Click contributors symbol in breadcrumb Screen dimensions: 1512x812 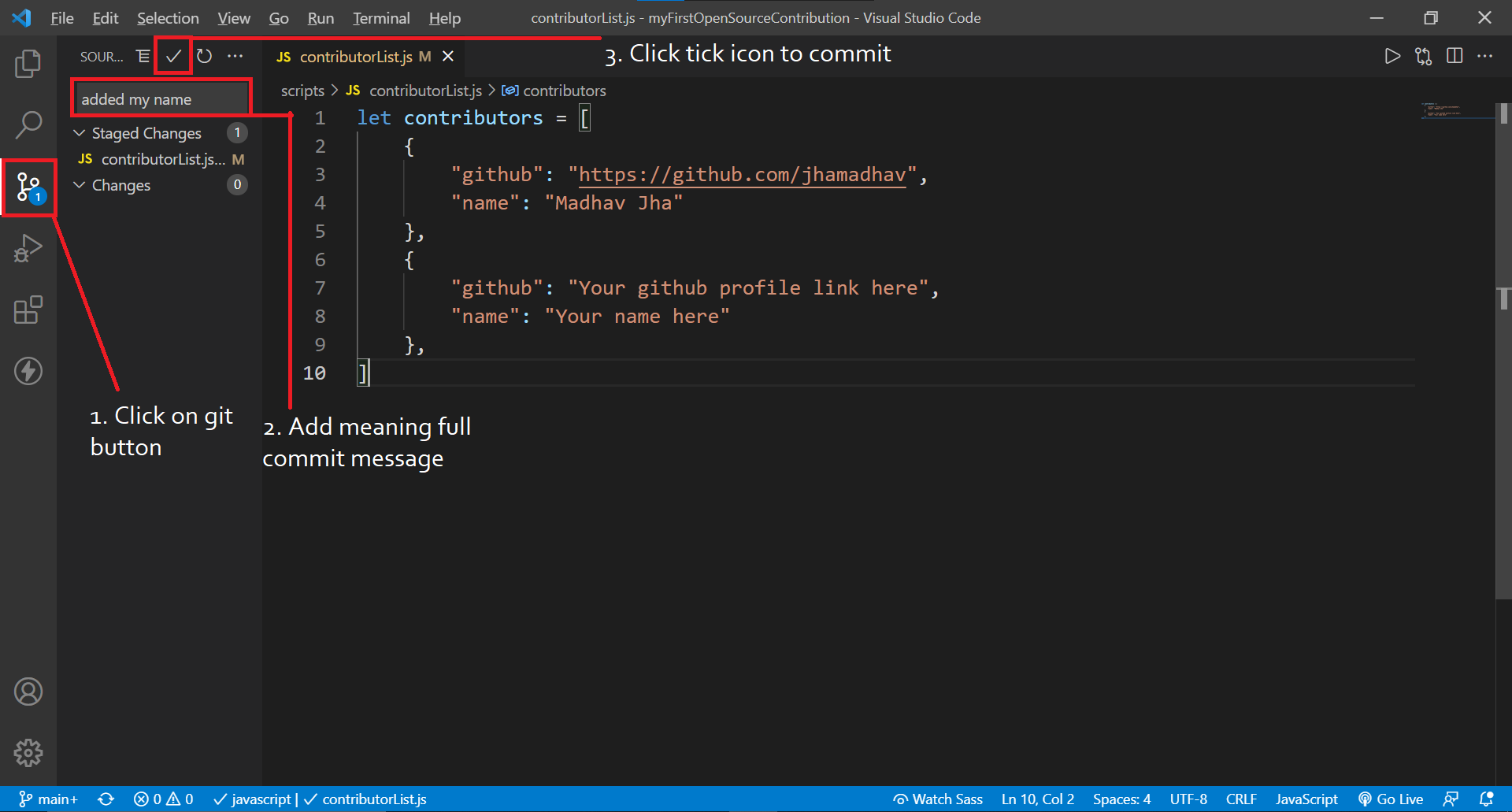tap(554, 91)
